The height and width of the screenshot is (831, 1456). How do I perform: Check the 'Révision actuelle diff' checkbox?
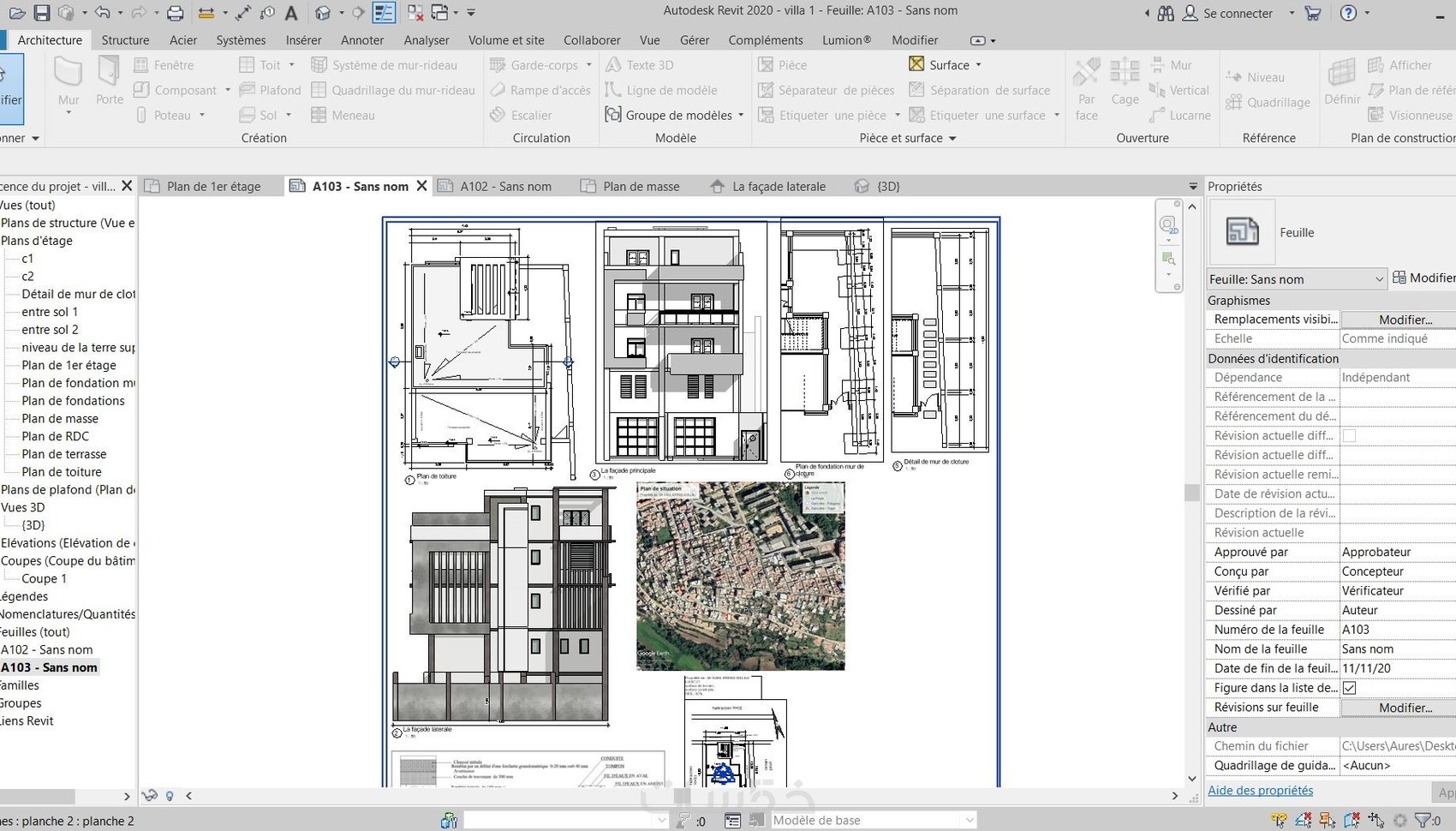(x=1349, y=435)
